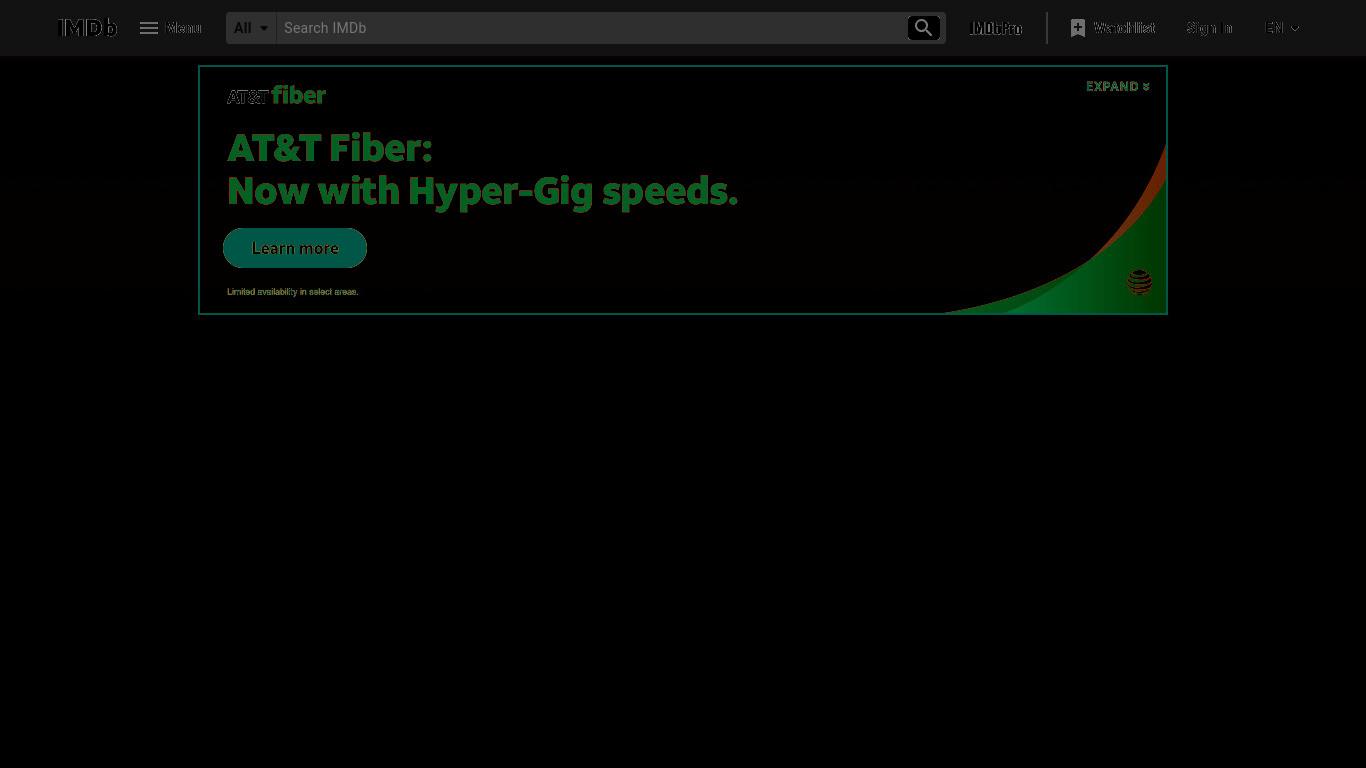Focus the Search IMDb input field
This screenshot has width=1366, height=768.
point(591,28)
